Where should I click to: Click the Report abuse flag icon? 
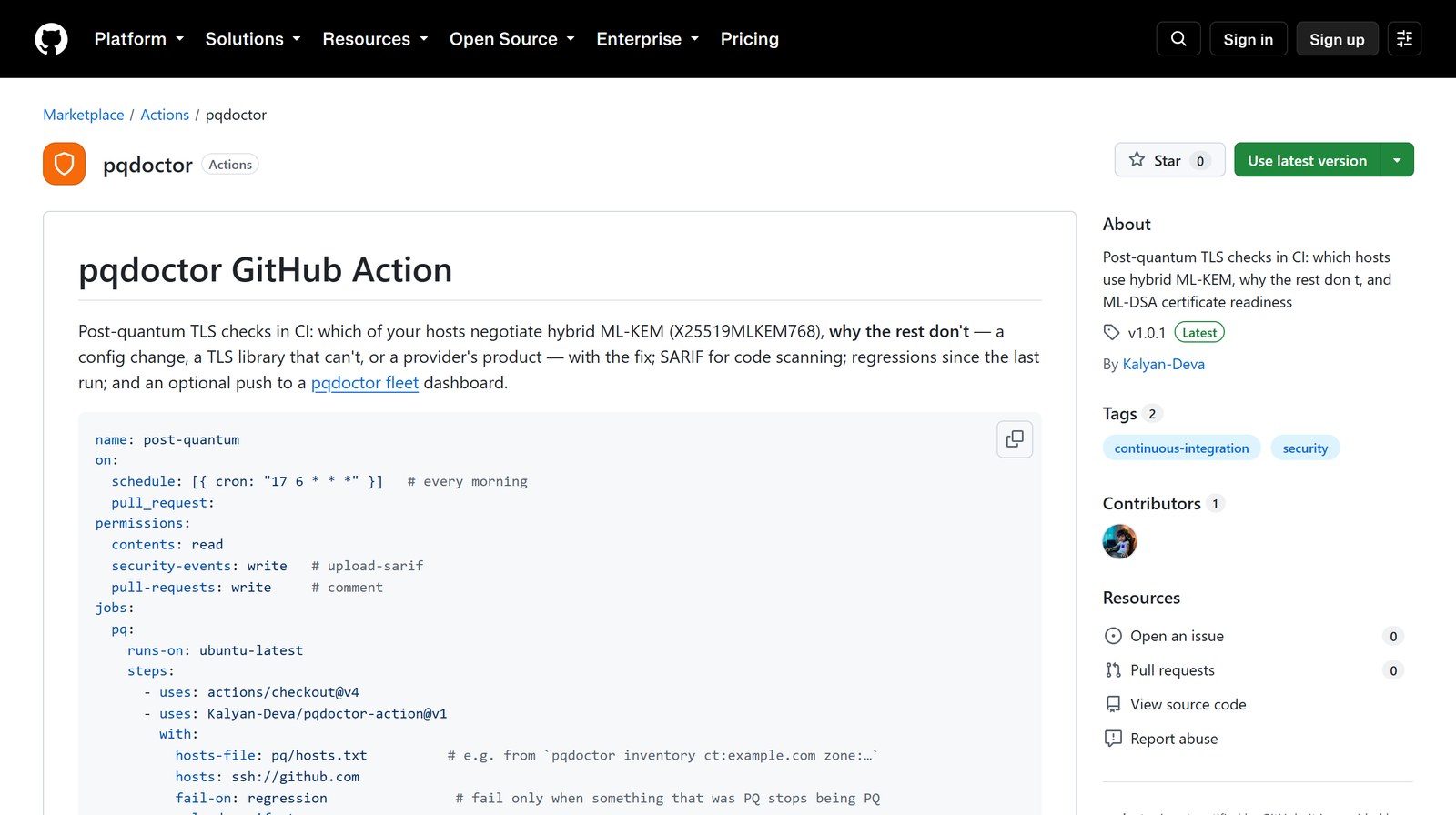click(x=1113, y=739)
